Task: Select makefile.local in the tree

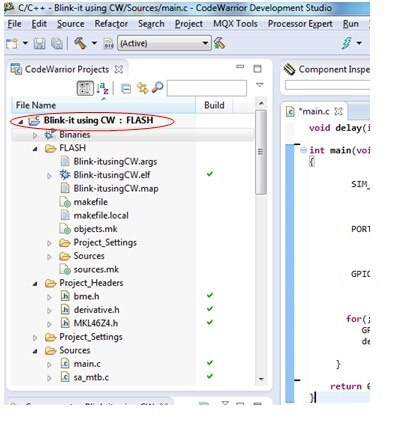Action: click(x=101, y=215)
